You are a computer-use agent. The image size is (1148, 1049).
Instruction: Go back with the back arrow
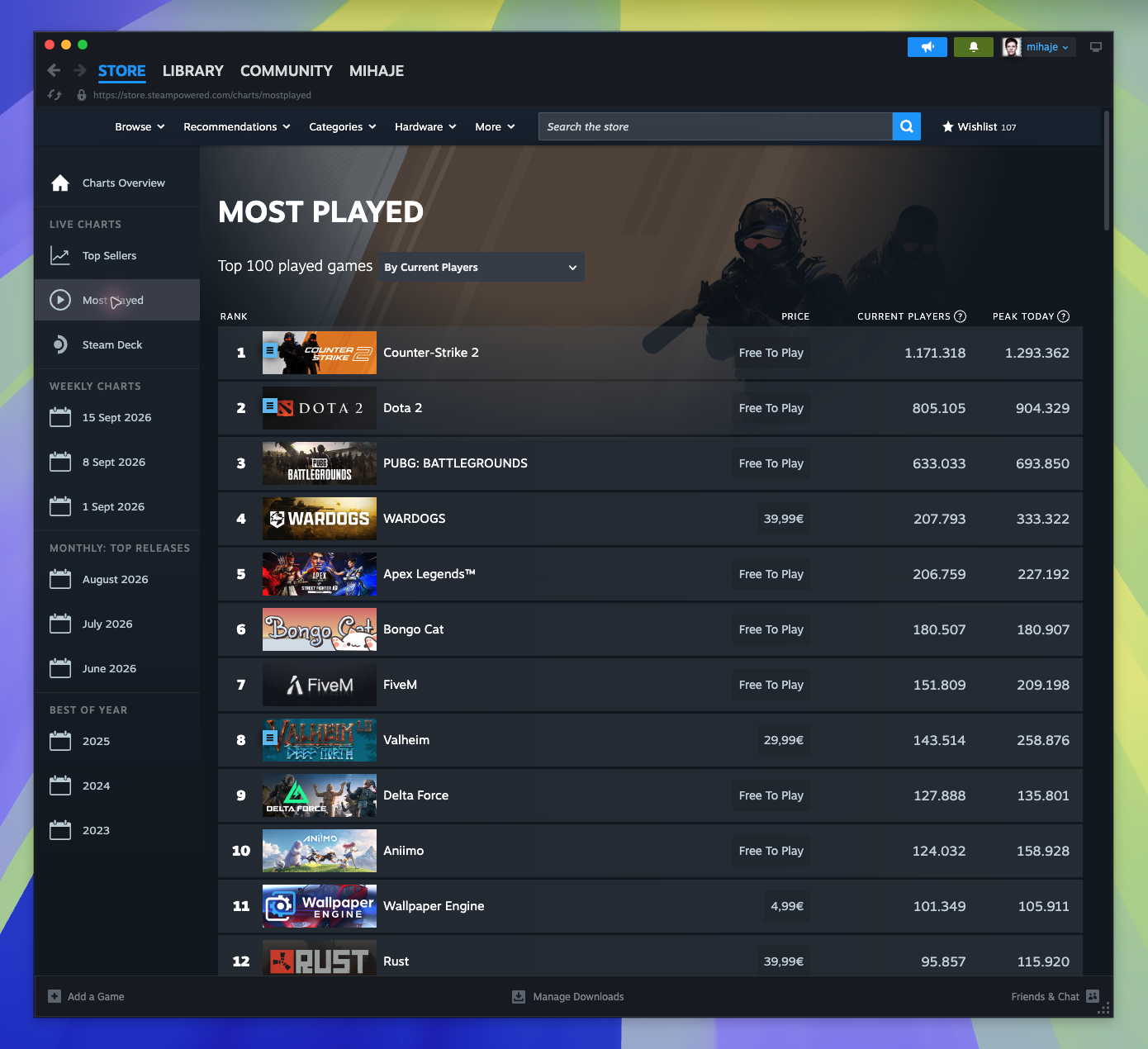pos(54,70)
